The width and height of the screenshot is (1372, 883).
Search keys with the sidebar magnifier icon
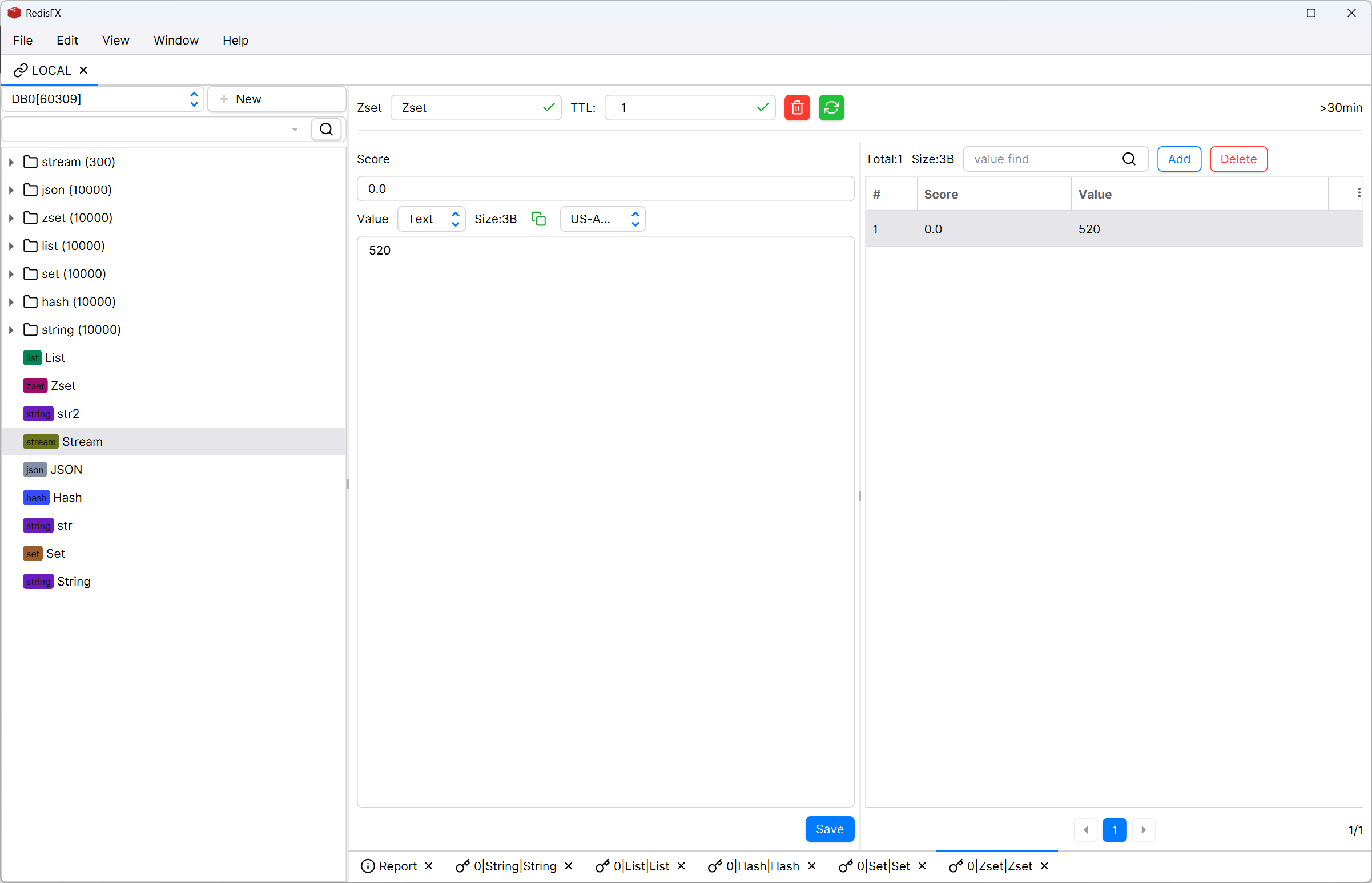pyautogui.click(x=326, y=129)
